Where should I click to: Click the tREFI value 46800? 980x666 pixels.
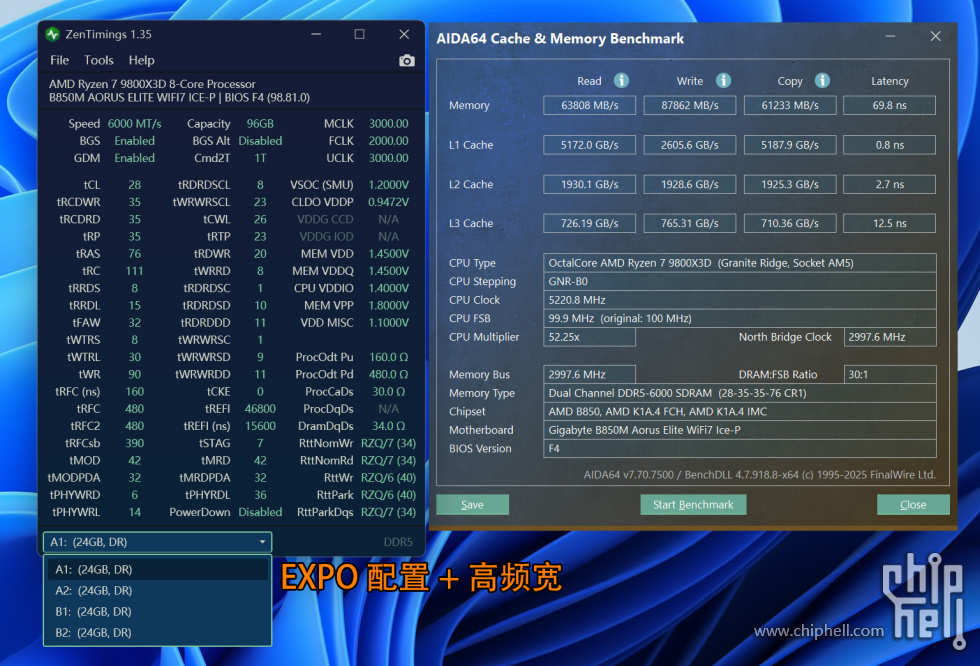pos(260,409)
